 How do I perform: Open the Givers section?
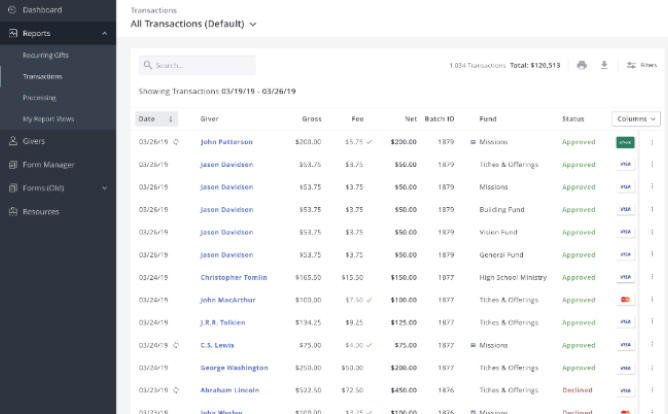[x=34, y=141]
